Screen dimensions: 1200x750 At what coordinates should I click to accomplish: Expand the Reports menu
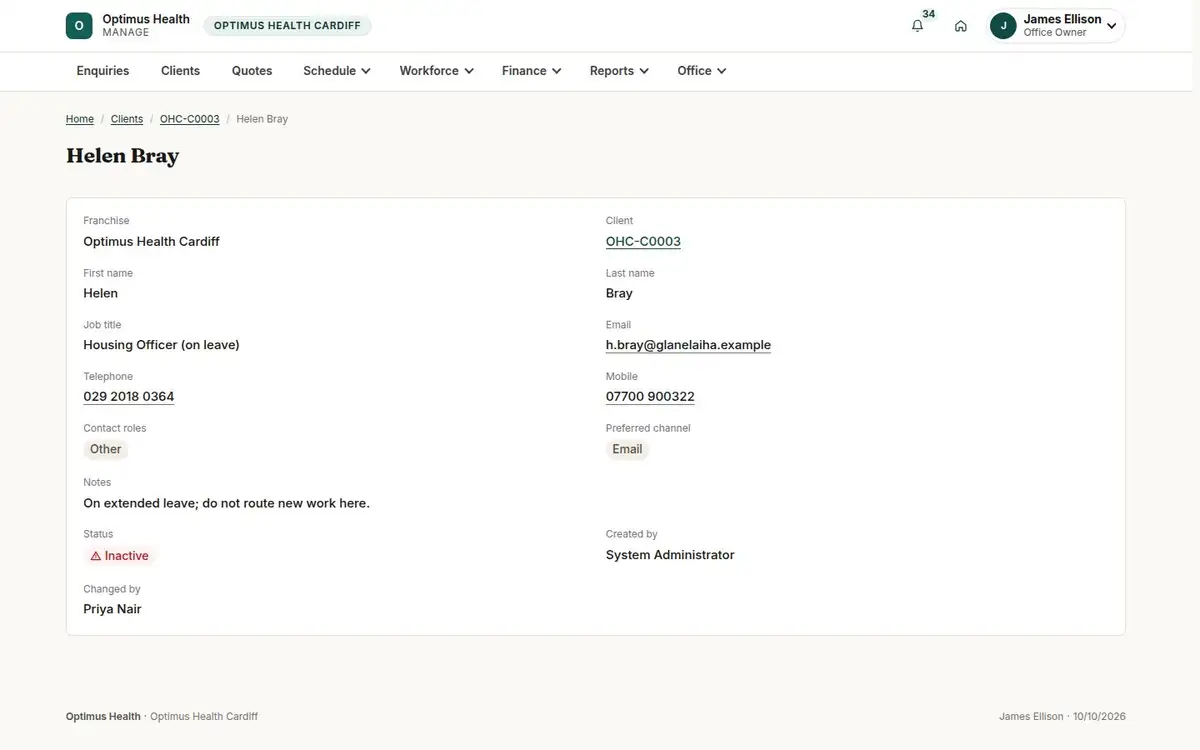[x=620, y=71]
